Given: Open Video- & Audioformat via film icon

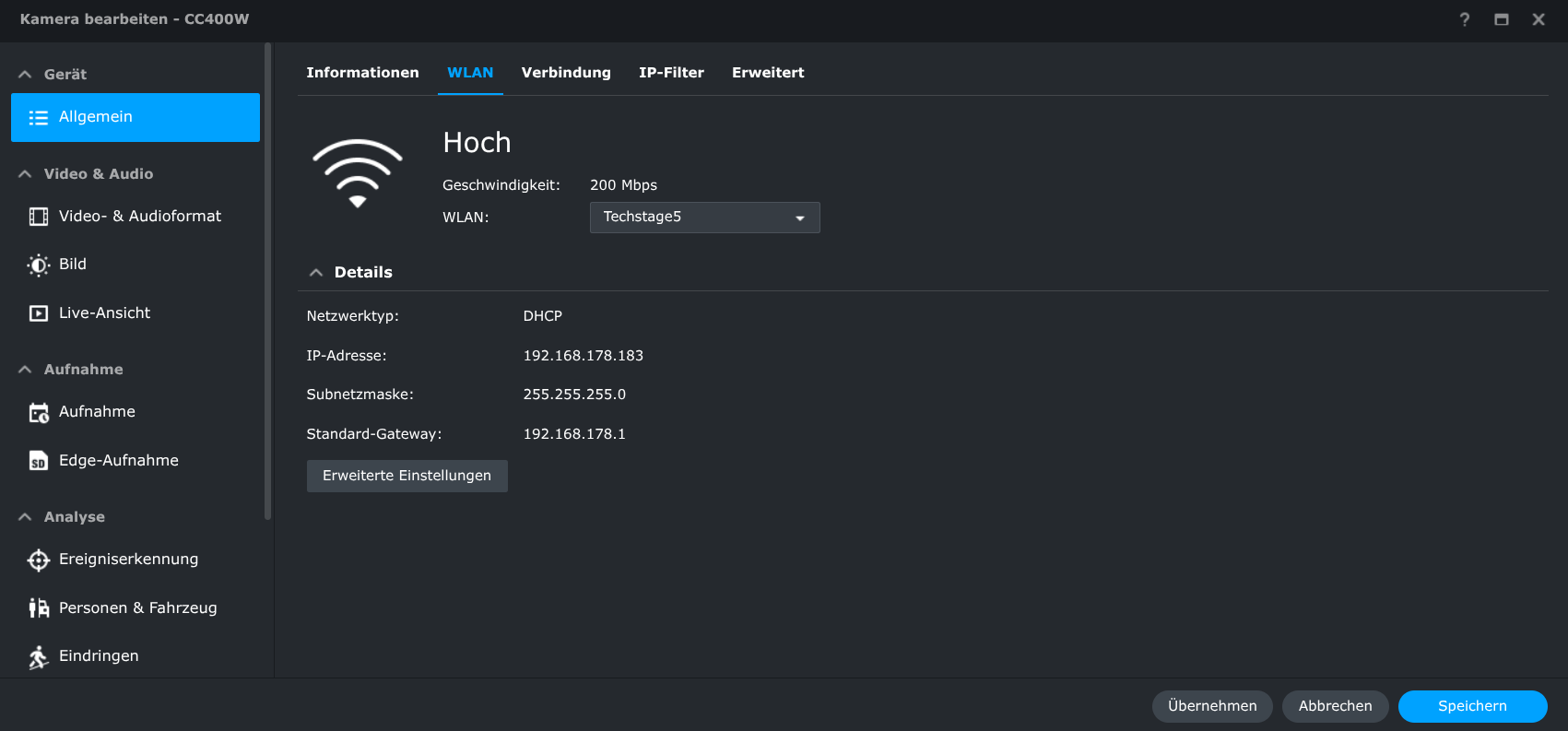Looking at the screenshot, I should tap(38, 217).
